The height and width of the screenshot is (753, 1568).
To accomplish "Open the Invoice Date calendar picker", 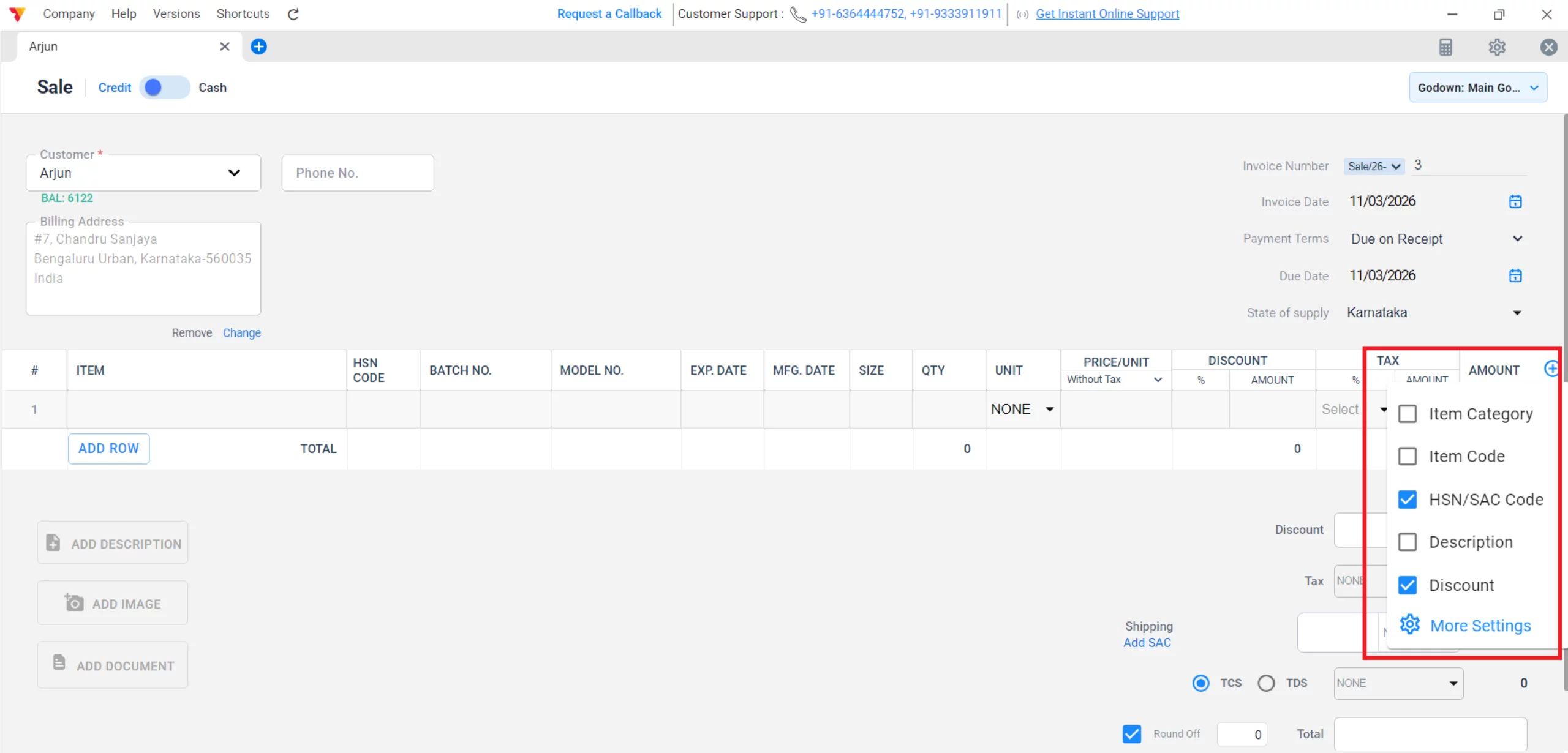I will (1515, 201).
